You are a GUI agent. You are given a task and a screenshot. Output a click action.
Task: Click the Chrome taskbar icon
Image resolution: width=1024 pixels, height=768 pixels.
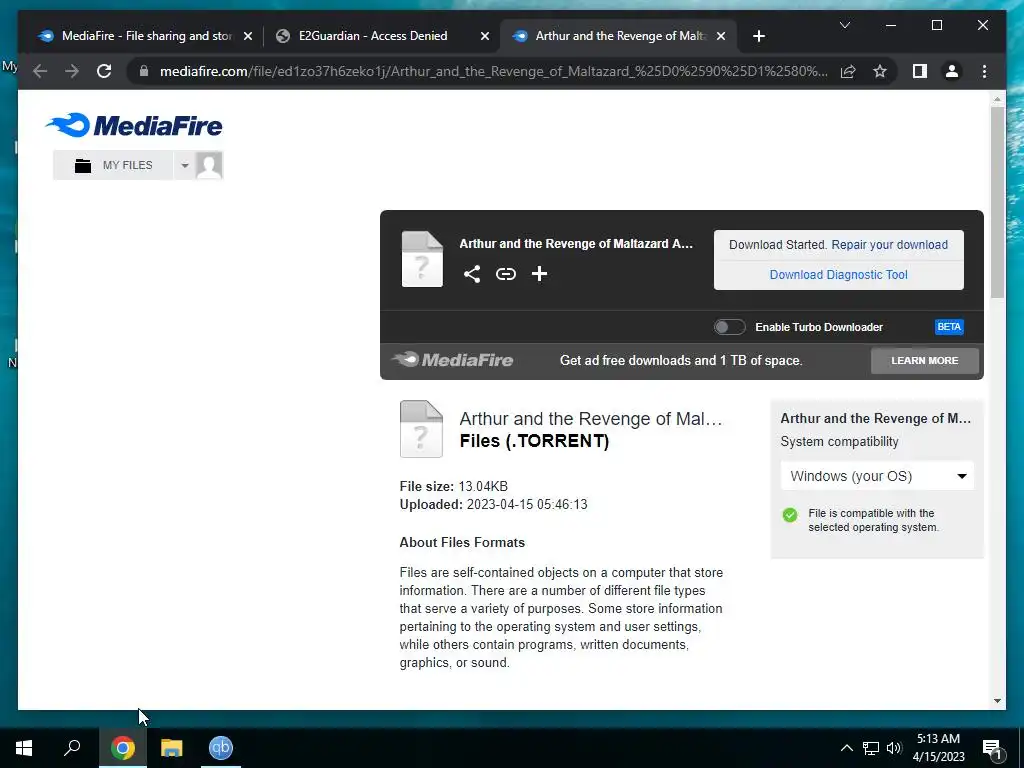coord(123,748)
